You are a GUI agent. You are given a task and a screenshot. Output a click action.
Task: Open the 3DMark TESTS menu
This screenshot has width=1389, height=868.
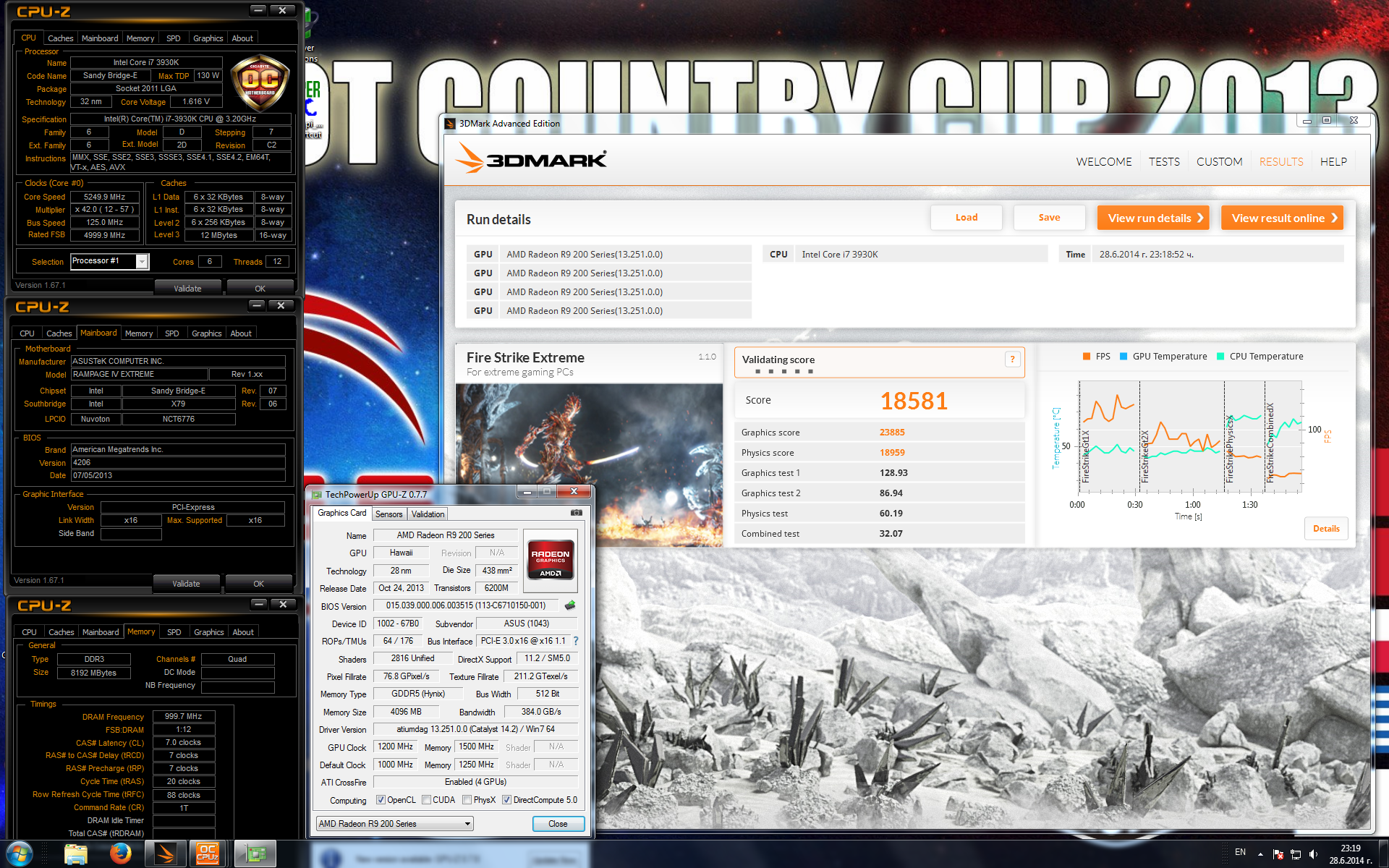pyautogui.click(x=1164, y=161)
